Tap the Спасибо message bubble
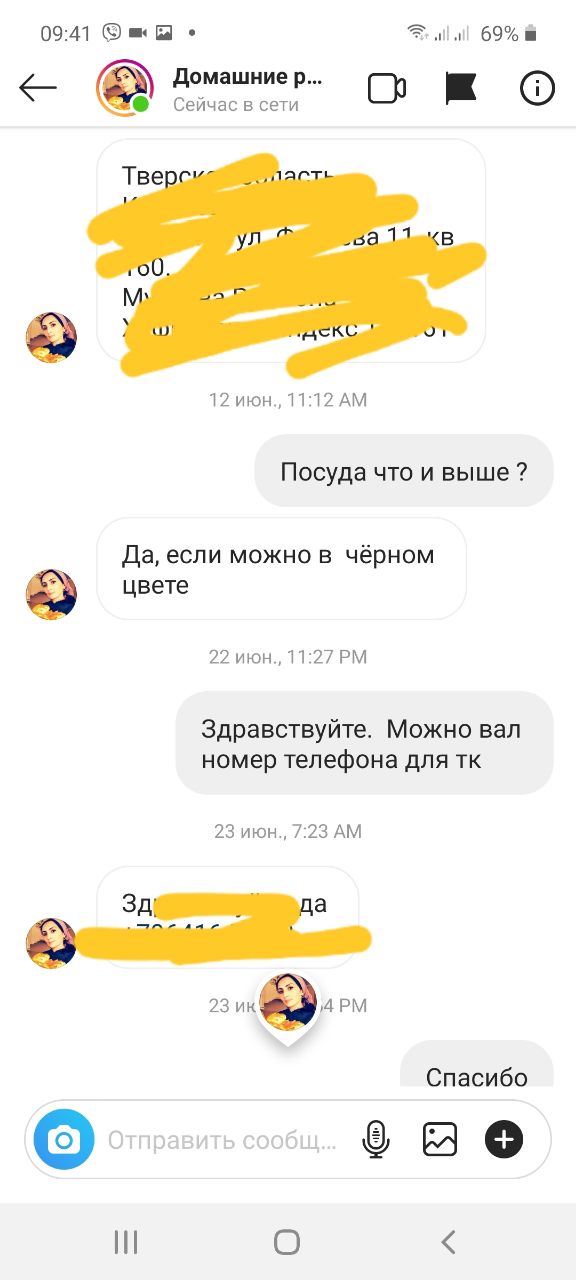This screenshot has width=576, height=1280. point(477,1066)
